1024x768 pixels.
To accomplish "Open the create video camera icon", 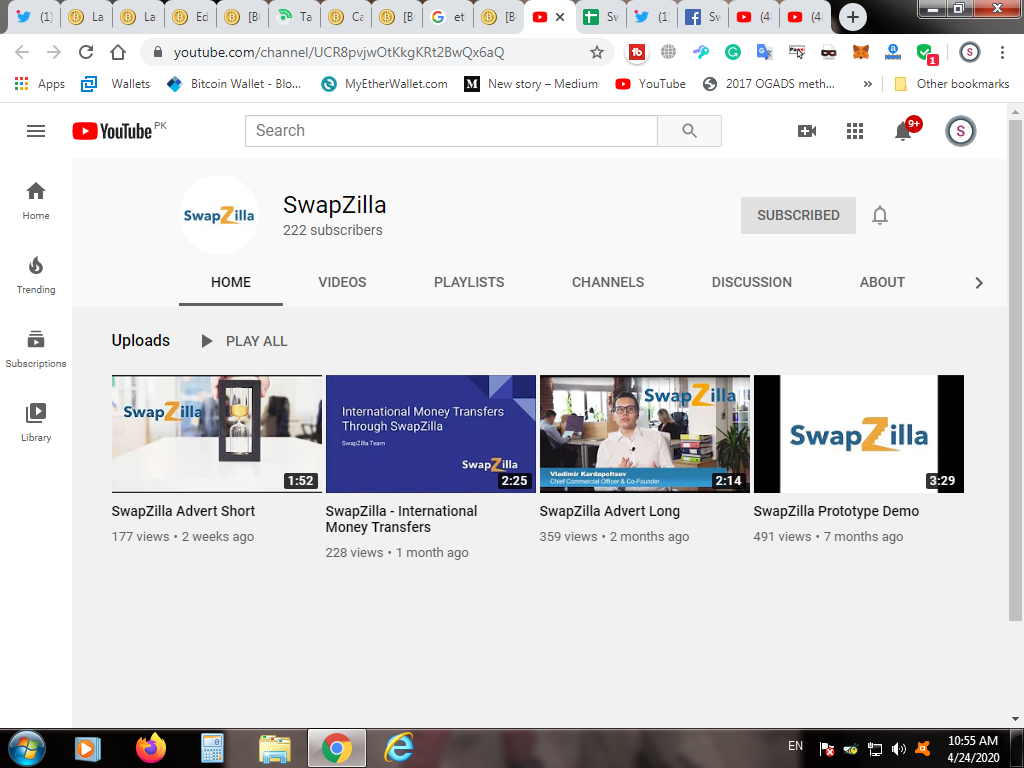I will [807, 131].
